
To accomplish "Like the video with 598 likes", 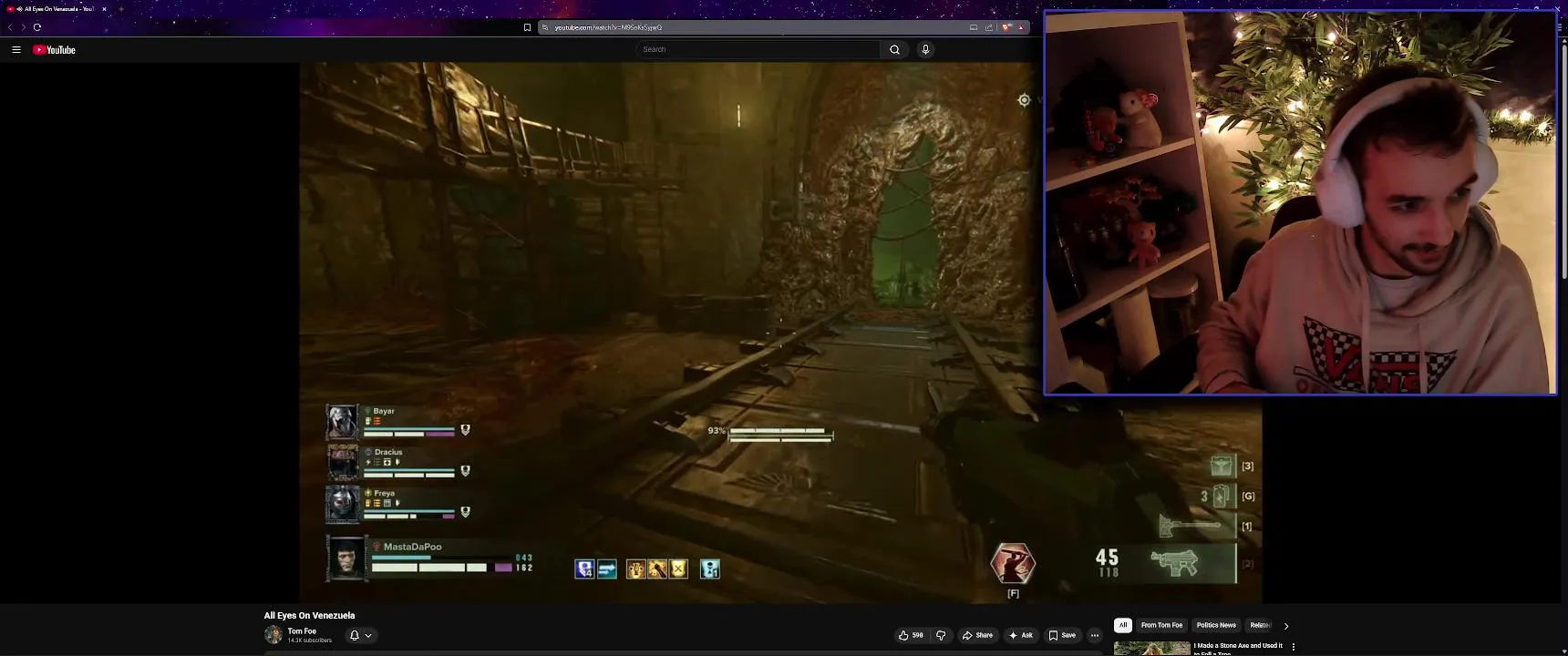I will click(x=911, y=635).
